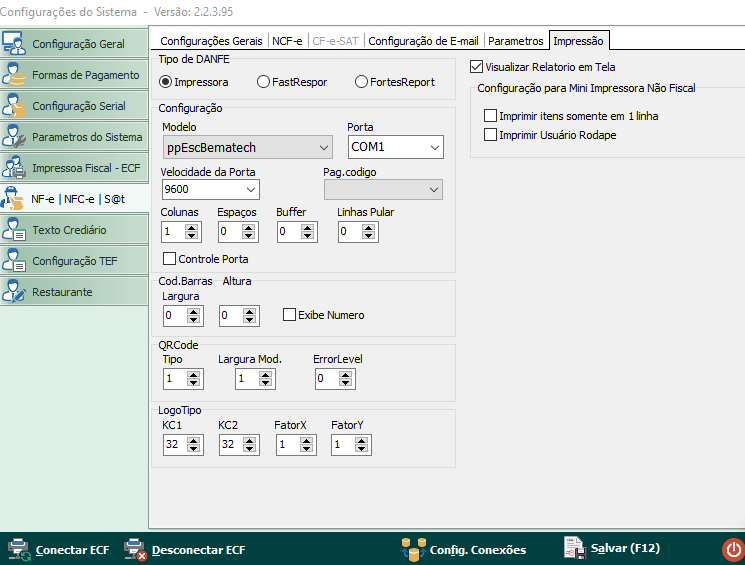Click the Texto Crediário icon
This screenshot has height=565, width=745.
(x=15, y=230)
